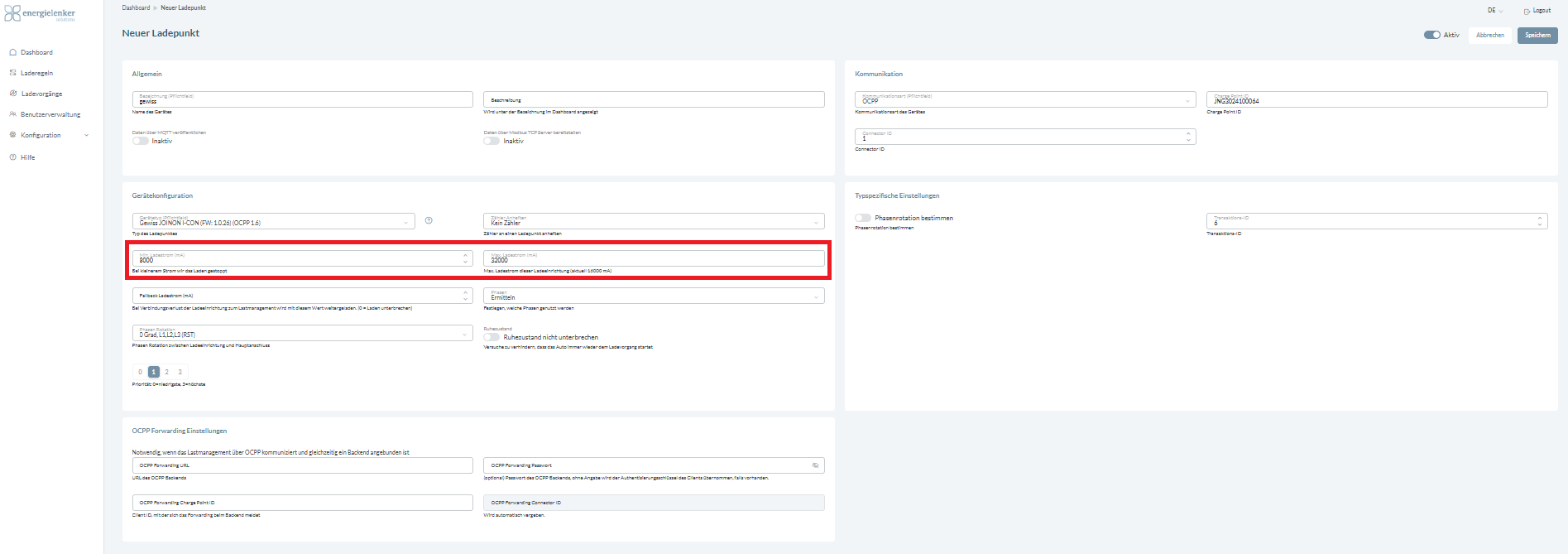Viewport: 1568px width, 554px height.
Task: Click the Laderegeln icon in sidebar
Action: click(x=12, y=73)
